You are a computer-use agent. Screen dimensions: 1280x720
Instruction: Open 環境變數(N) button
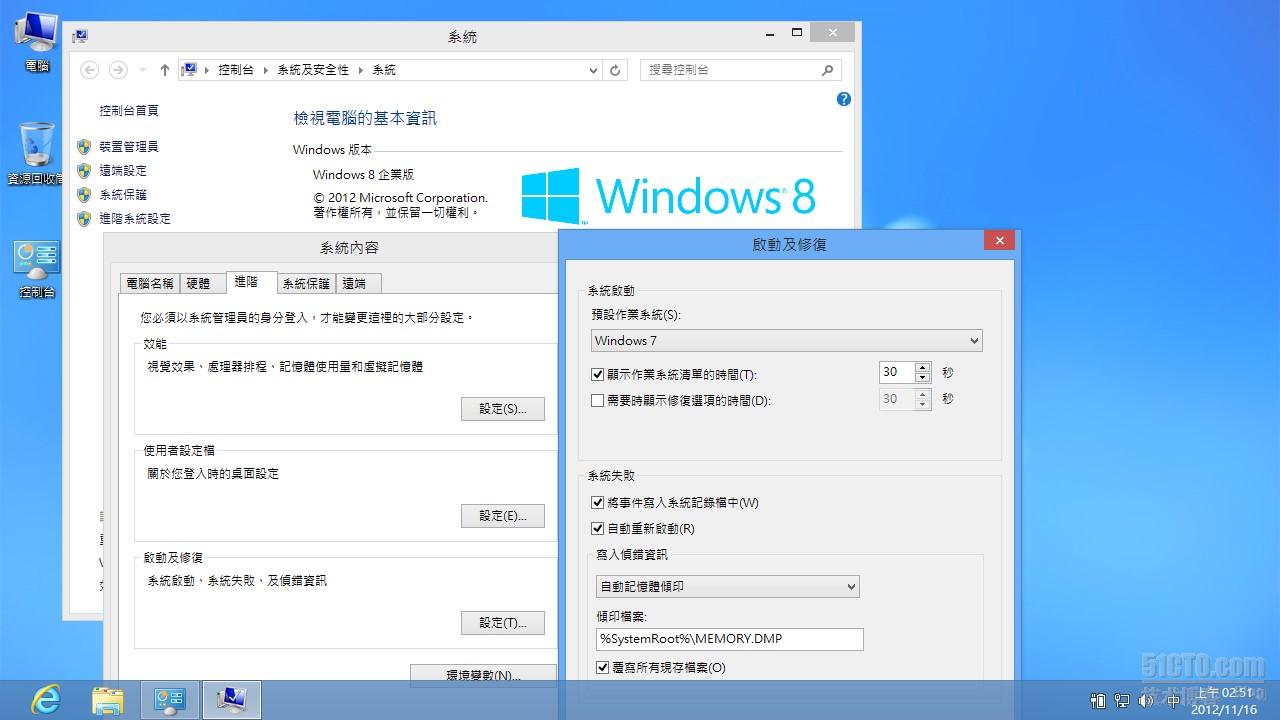point(483,675)
